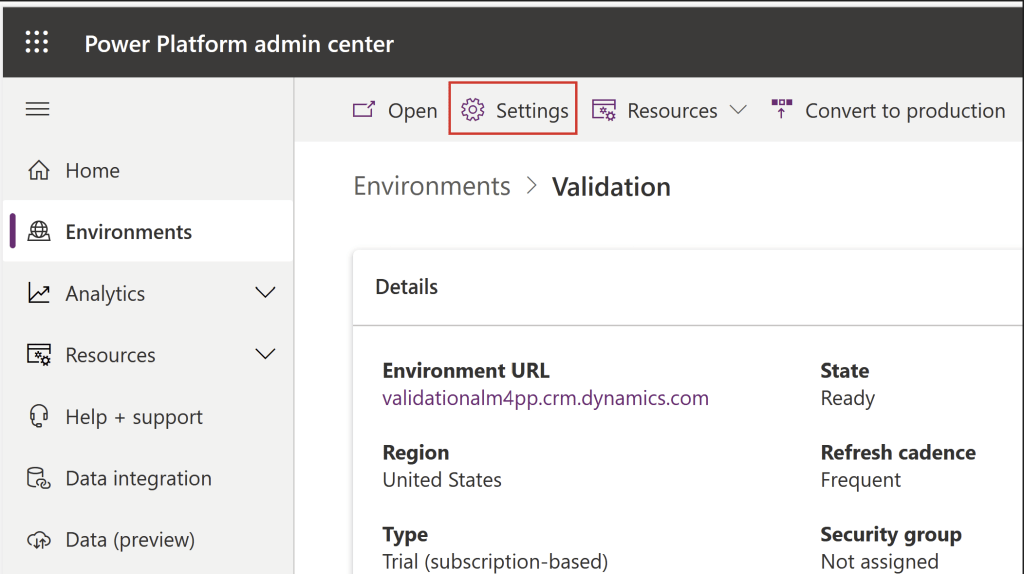This screenshot has width=1024, height=574.
Task: Click Convert to production label
Action: click(x=905, y=111)
